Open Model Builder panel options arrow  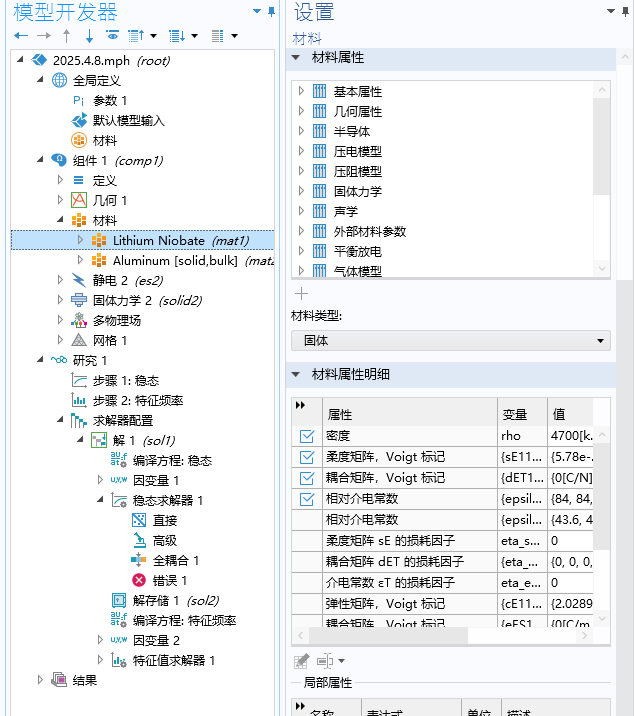(257, 11)
